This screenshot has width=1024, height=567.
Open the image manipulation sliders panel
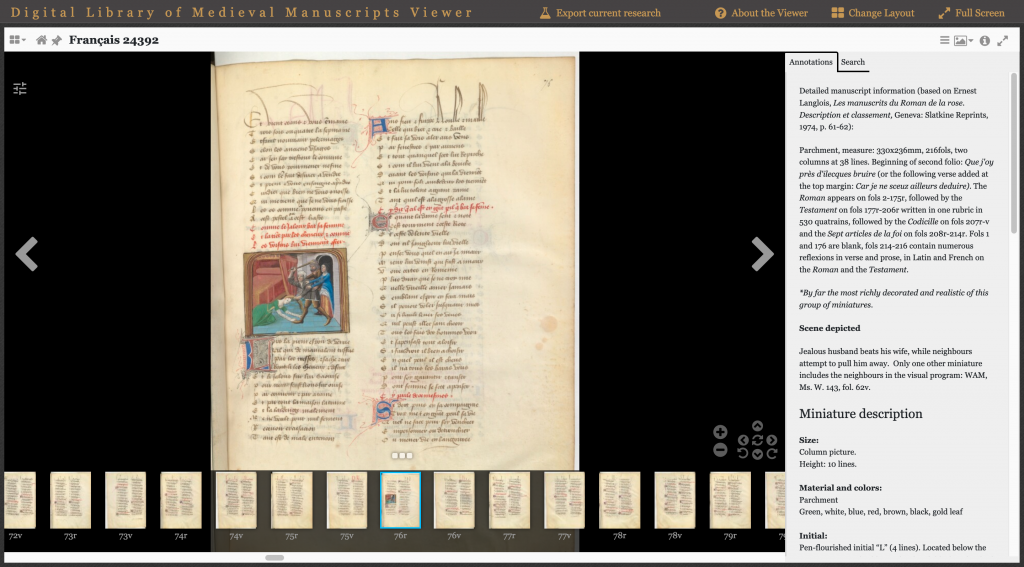pos(20,88)
